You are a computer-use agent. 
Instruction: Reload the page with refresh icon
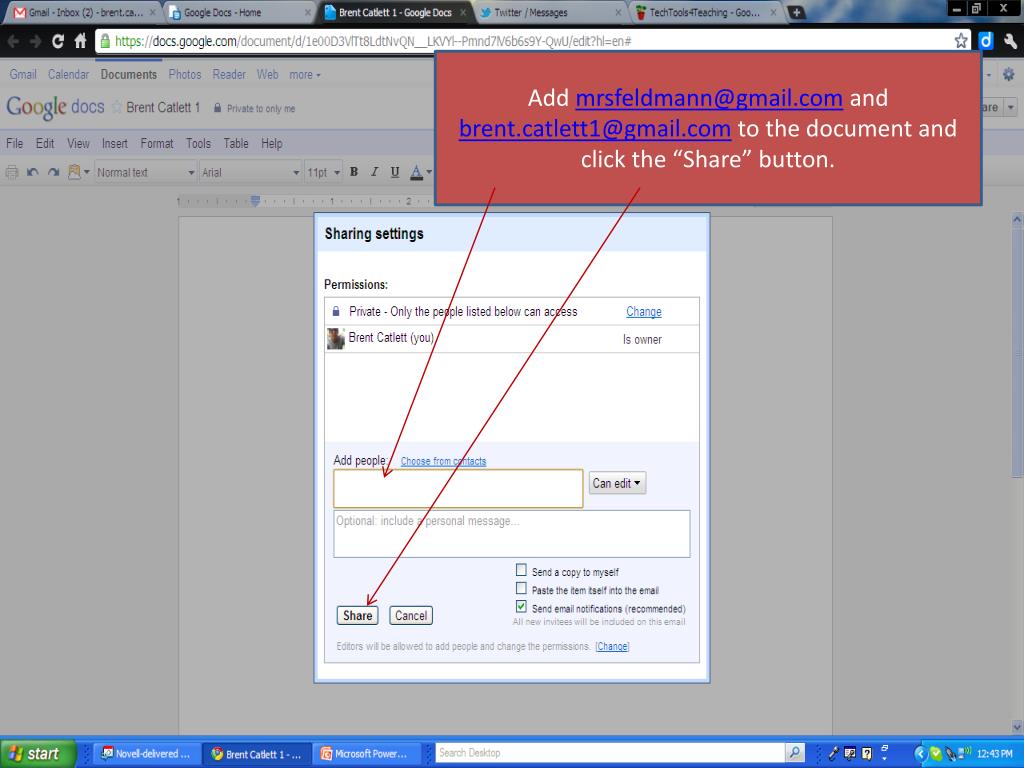[58, 41]
